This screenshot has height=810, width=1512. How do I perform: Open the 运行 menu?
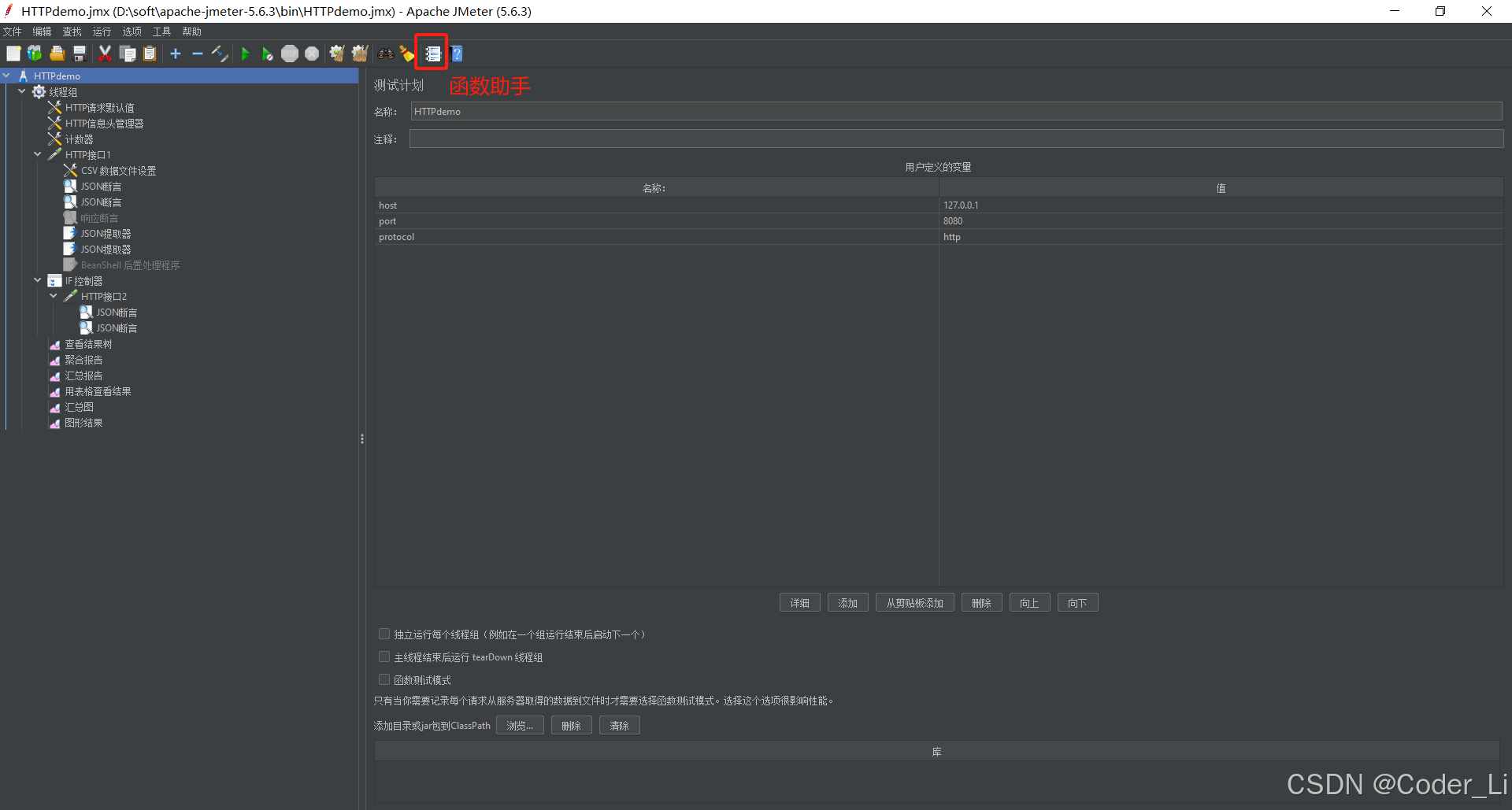[102, 31]
